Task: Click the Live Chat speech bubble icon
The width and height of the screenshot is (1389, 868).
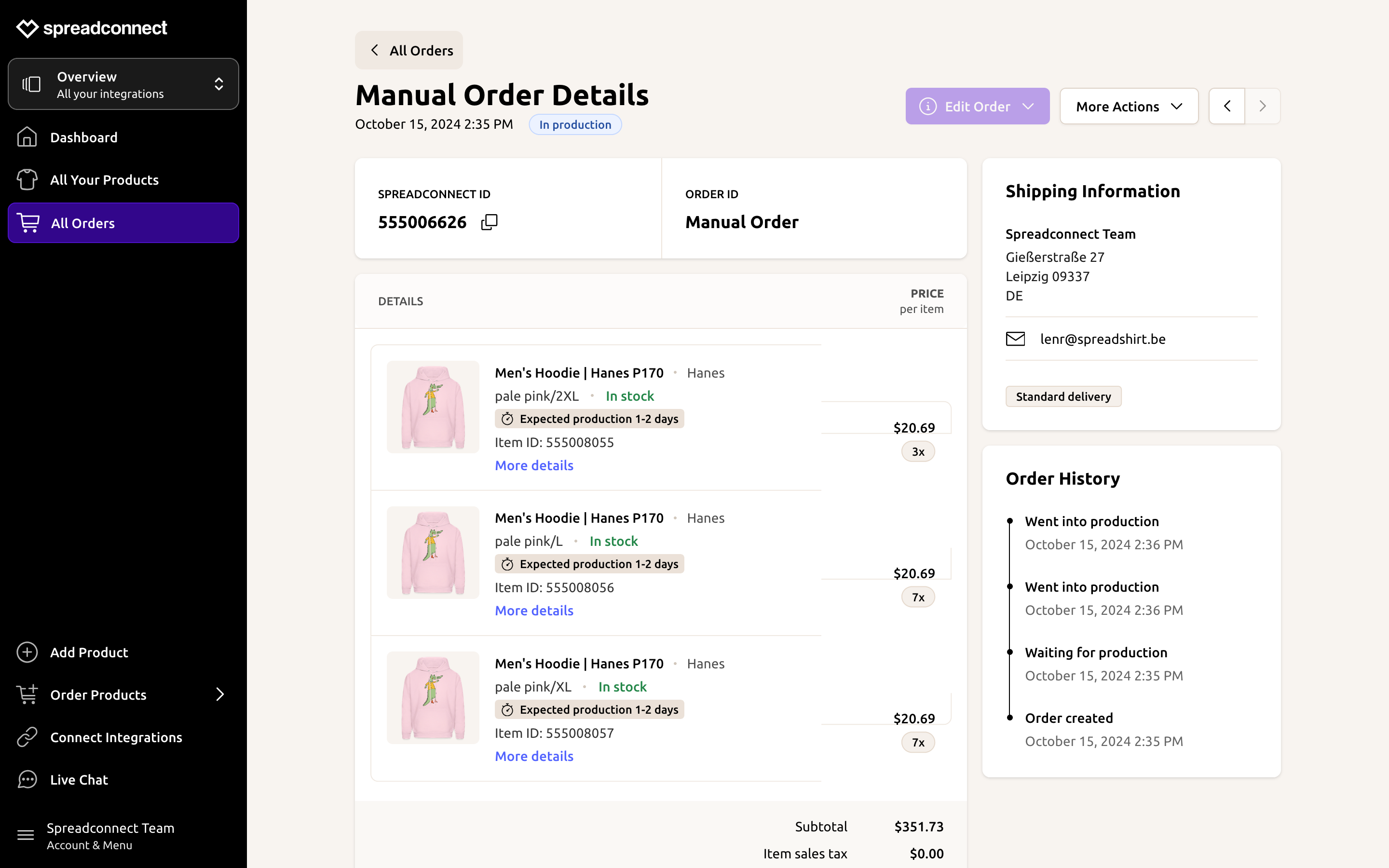Action: [x=27, y=780]
